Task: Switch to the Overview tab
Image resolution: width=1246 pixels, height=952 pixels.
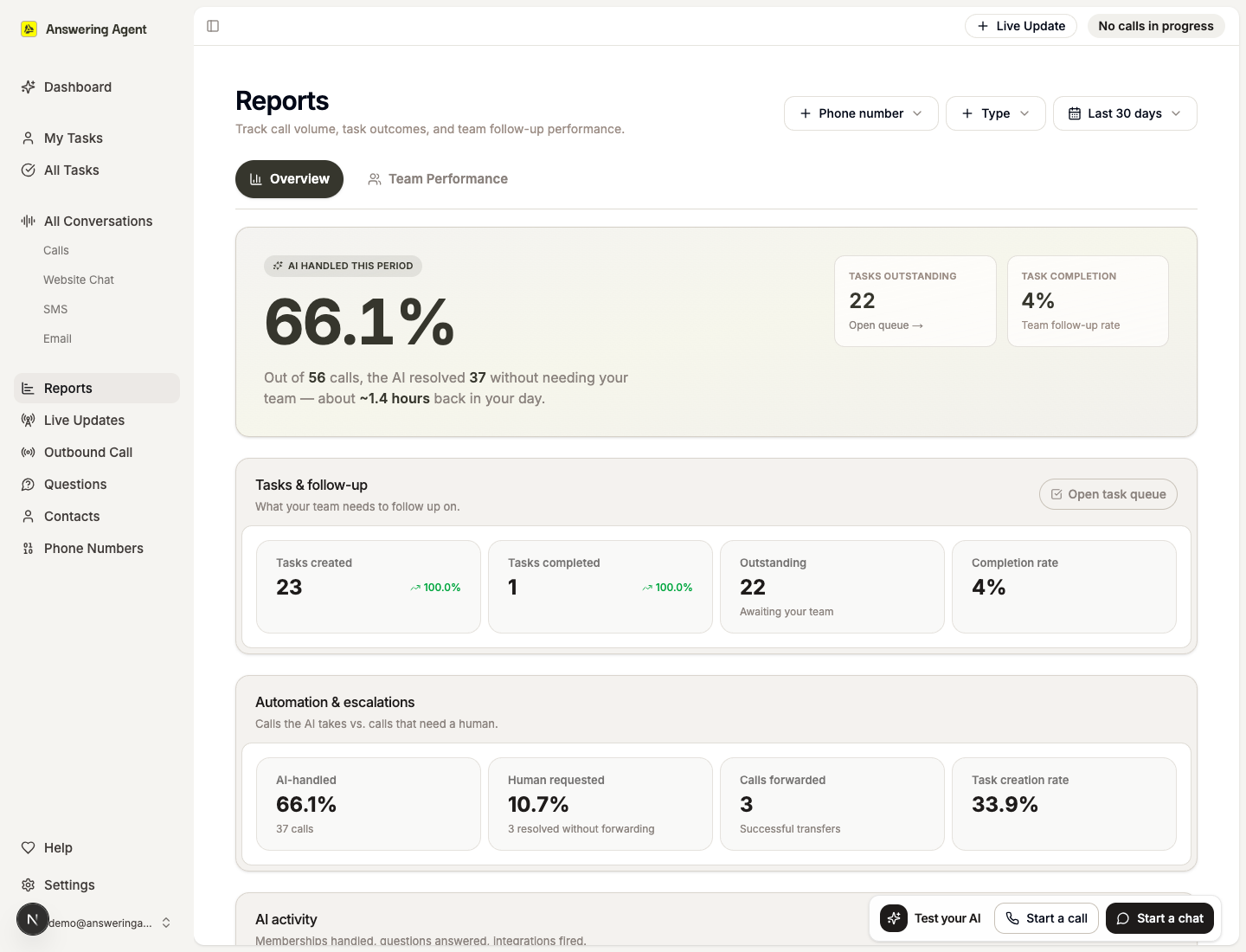Action: click(289, 179)
